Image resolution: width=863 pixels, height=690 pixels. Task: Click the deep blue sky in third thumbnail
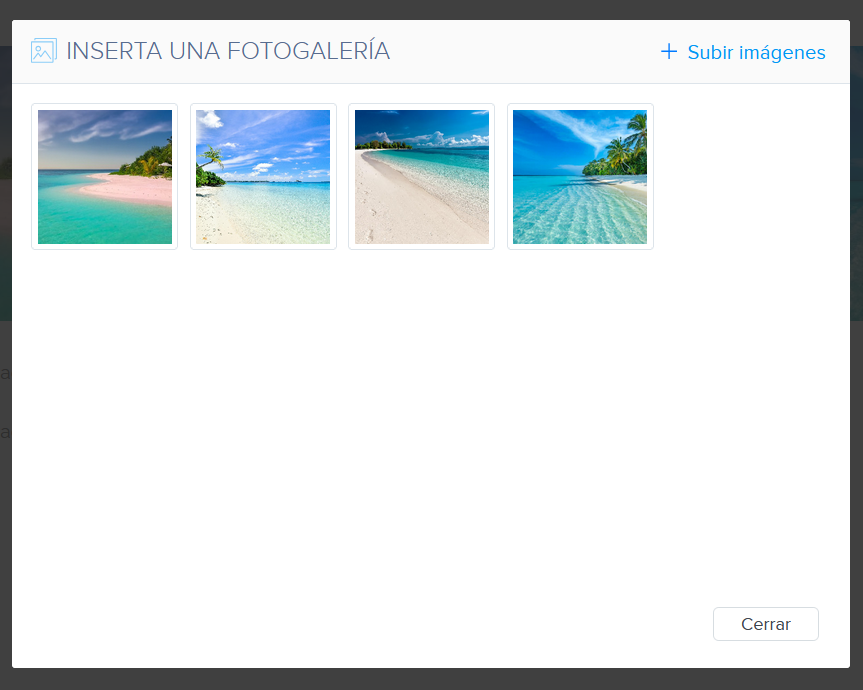(420, 120)
